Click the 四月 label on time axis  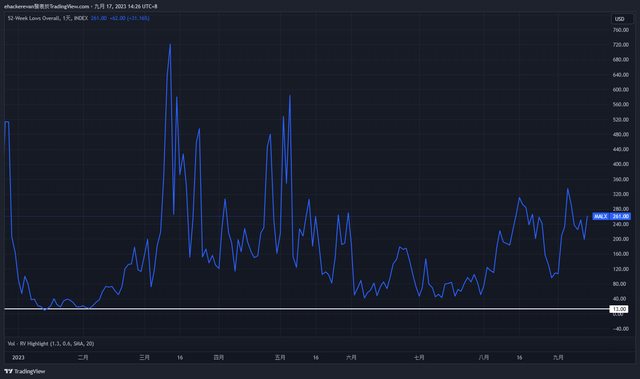[219, 357]
